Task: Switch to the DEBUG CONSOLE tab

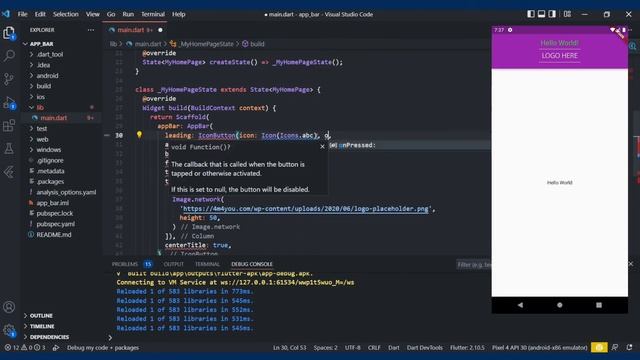Action: [252, 264]
